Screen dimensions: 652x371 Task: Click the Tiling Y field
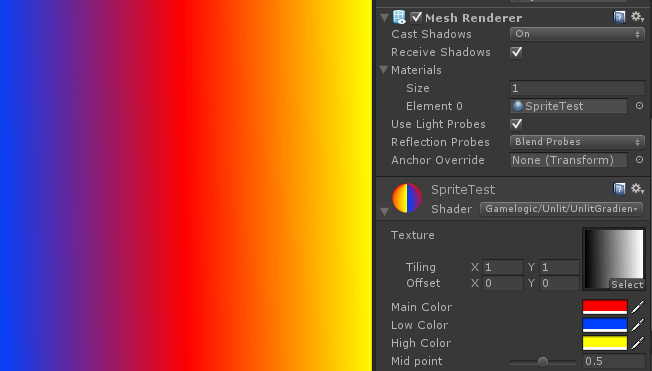[x=559, y=267]
